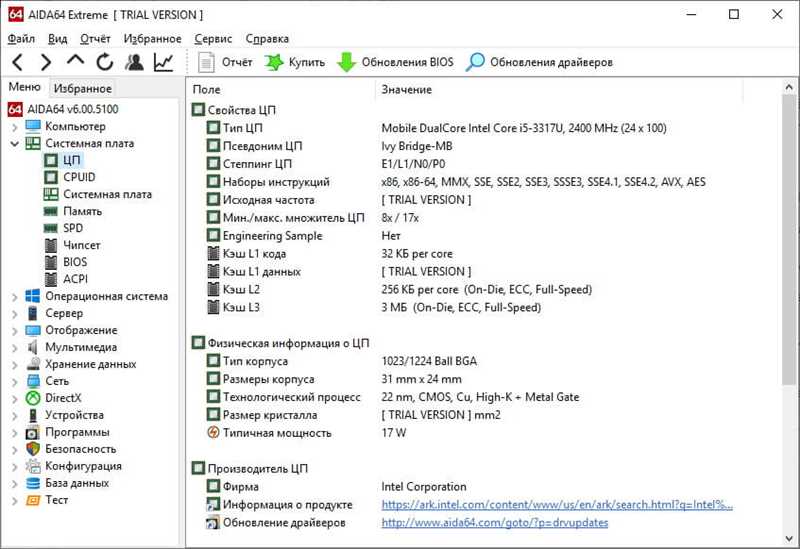This screenshot has height=549, width=800.
Task: Select the ЦП tree item
Action: 71,160
